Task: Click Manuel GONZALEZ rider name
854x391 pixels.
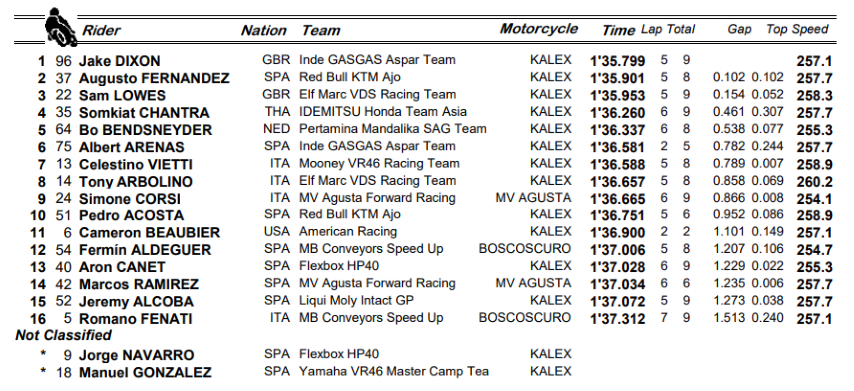Action: click(x=145, y=373)
